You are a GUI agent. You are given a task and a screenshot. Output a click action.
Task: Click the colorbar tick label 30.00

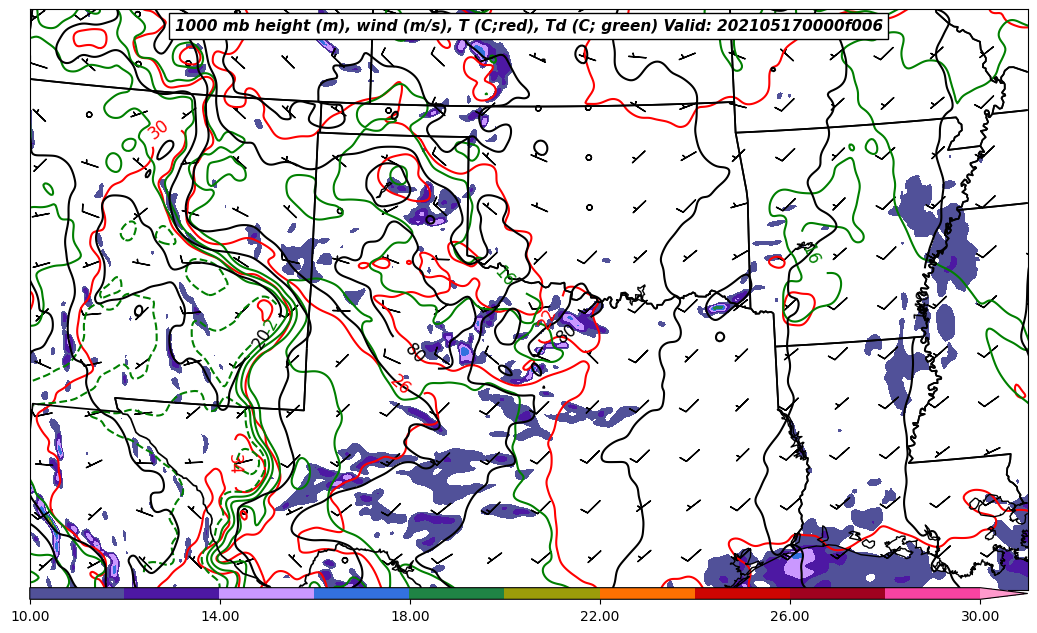coord(980,616)
